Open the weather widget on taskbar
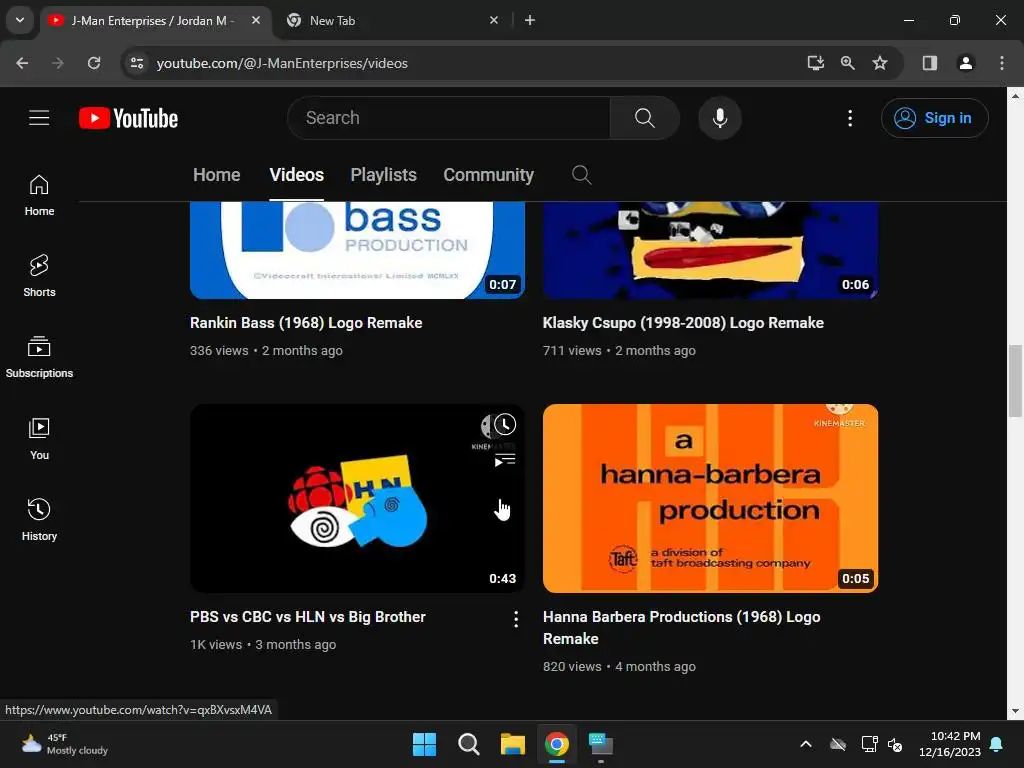 click(64, 744)
